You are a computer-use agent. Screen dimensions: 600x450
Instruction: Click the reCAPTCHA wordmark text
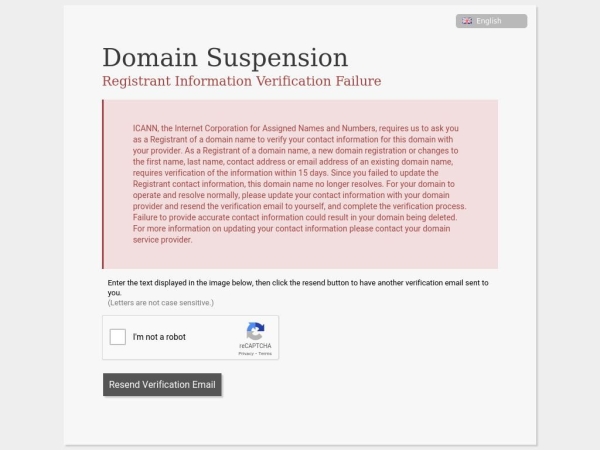255,345
